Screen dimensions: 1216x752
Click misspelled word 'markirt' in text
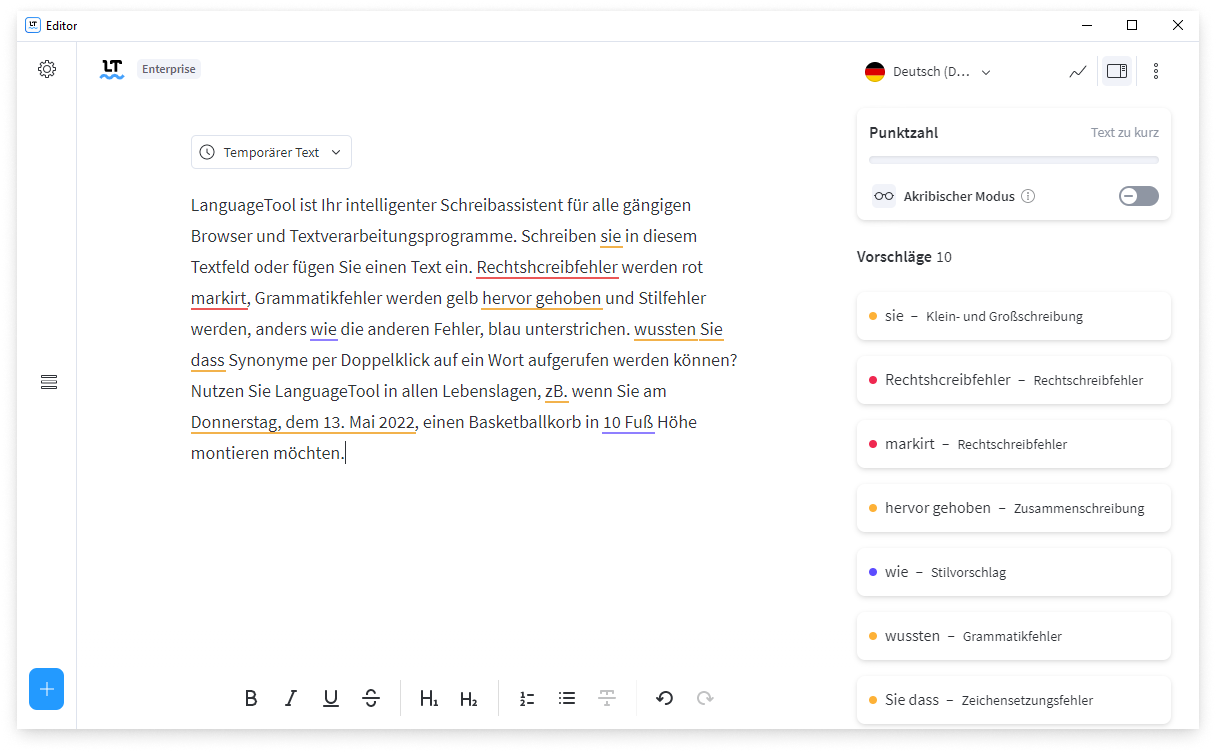(219, 298)
